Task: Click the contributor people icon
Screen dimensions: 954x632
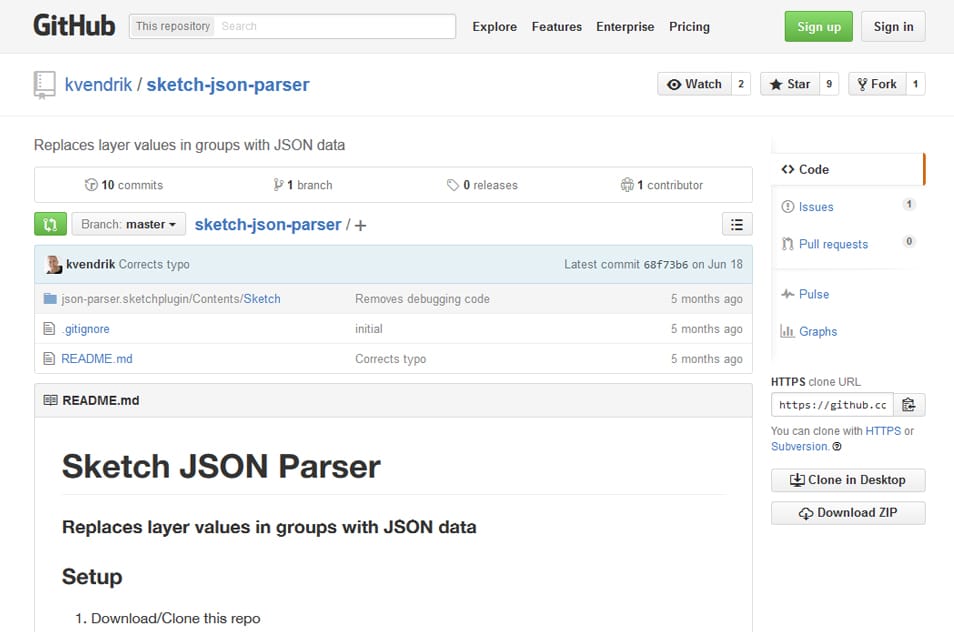Action: tap(627, 185)
